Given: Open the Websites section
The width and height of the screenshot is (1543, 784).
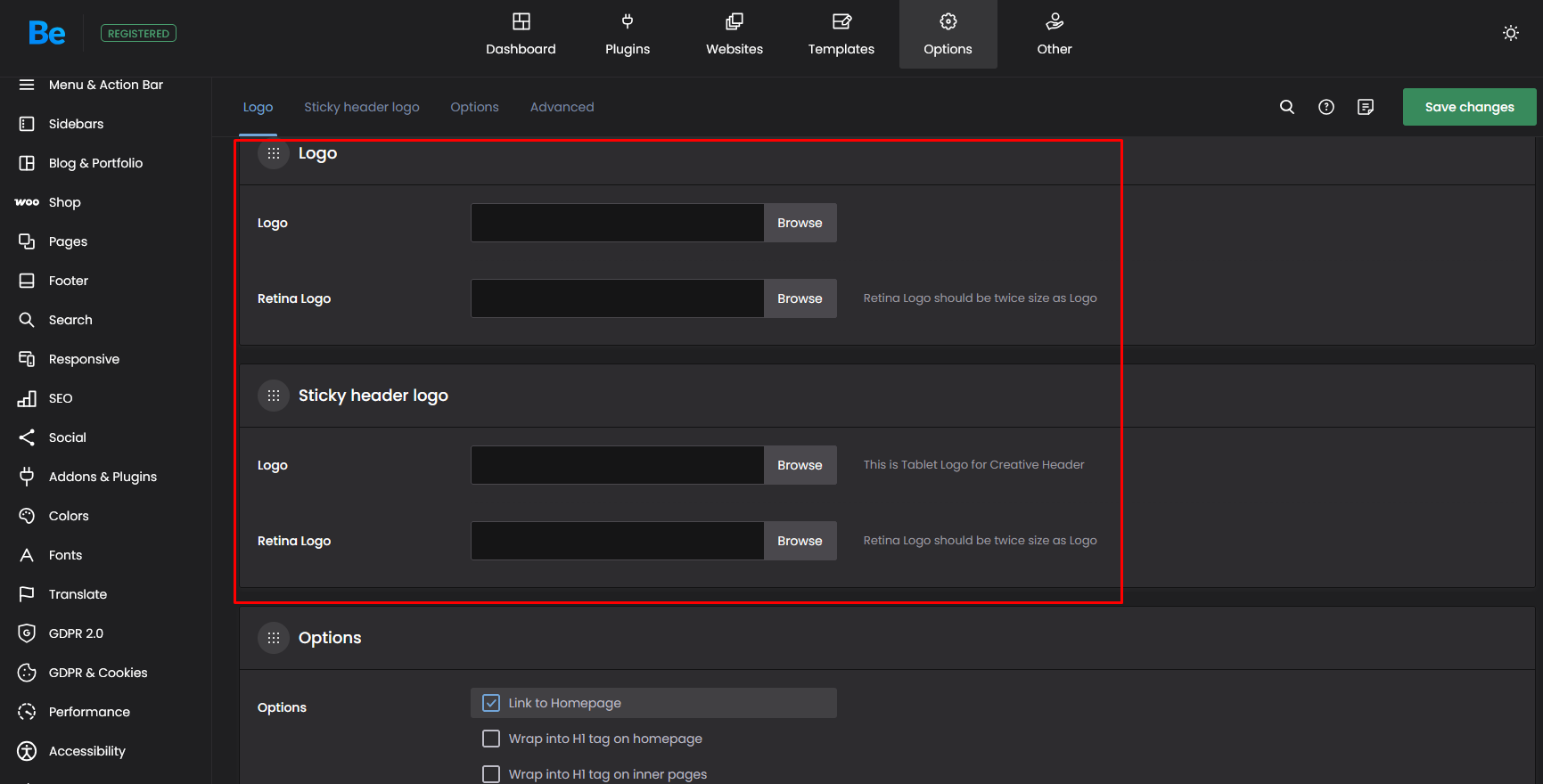Looking at the screenshot, I should 734,34.
